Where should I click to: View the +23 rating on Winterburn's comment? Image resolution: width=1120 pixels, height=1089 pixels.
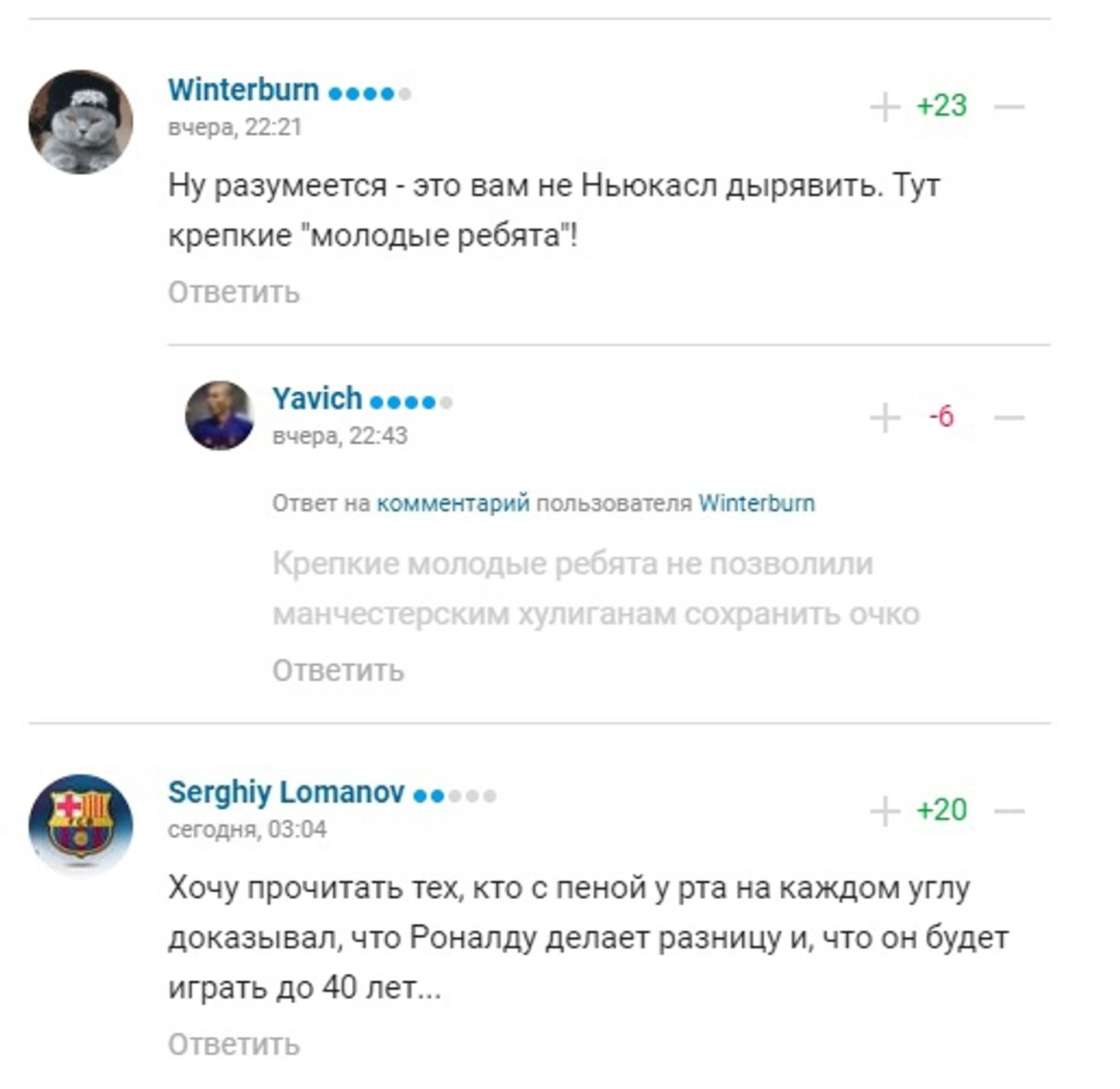pyautogui.click(x=941, y=106)
